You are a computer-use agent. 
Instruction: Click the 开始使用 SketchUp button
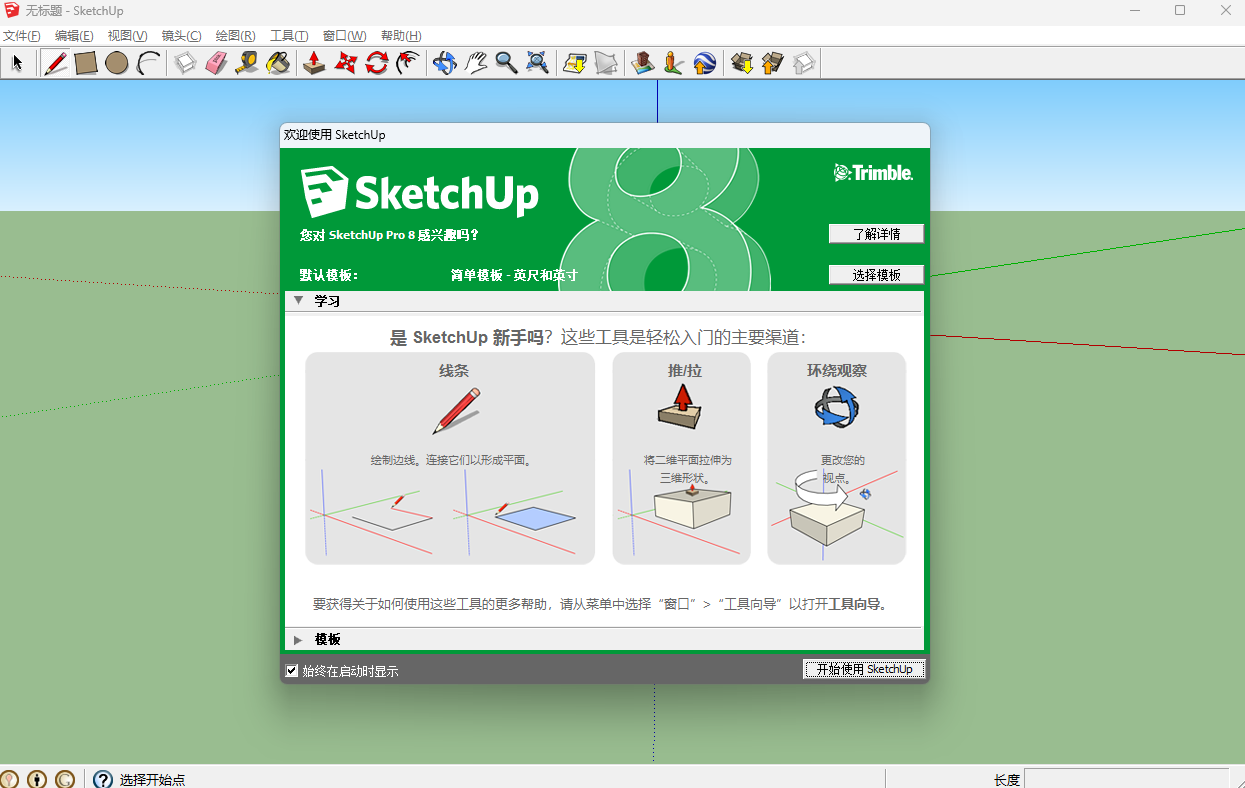[x=864, y=669]
